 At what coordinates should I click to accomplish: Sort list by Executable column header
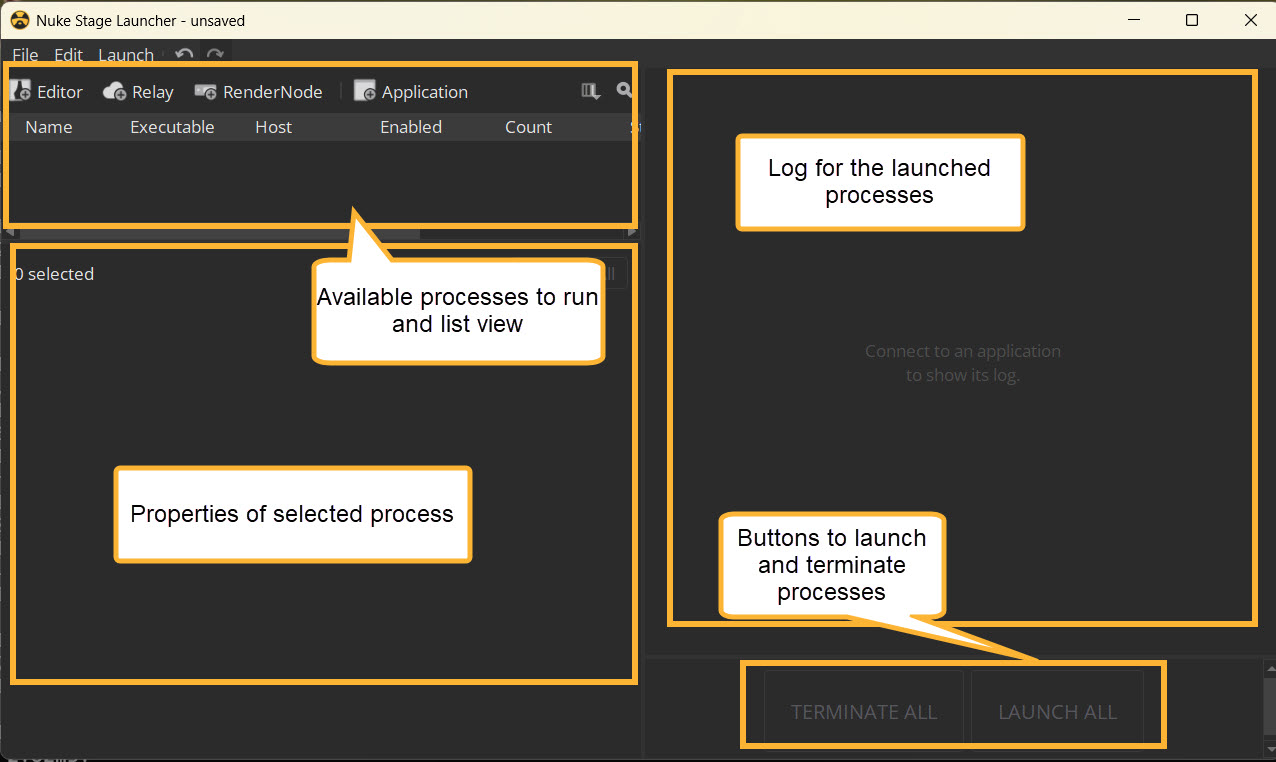[172, 127]
